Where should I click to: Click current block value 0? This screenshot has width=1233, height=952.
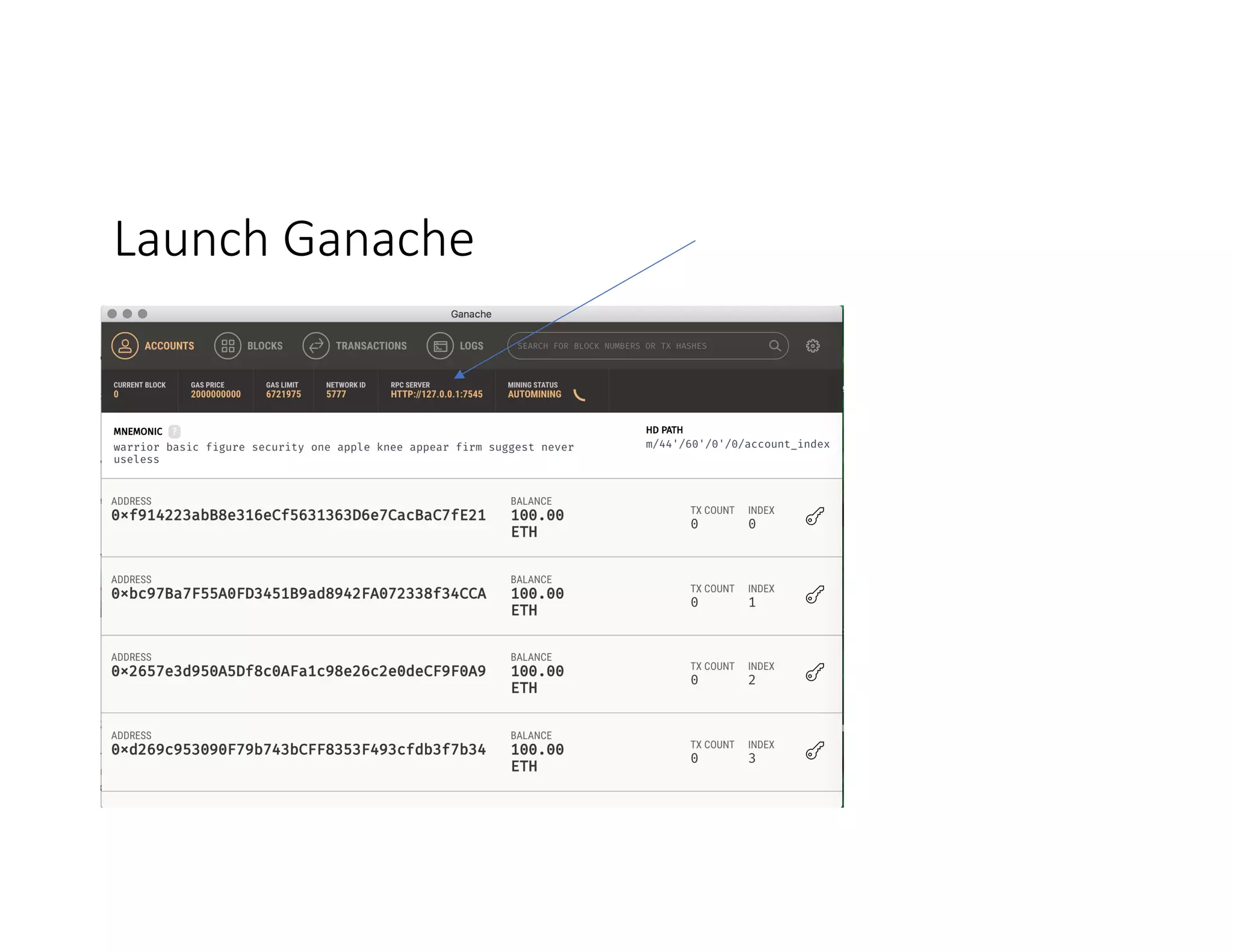click(x=116, y=394)
